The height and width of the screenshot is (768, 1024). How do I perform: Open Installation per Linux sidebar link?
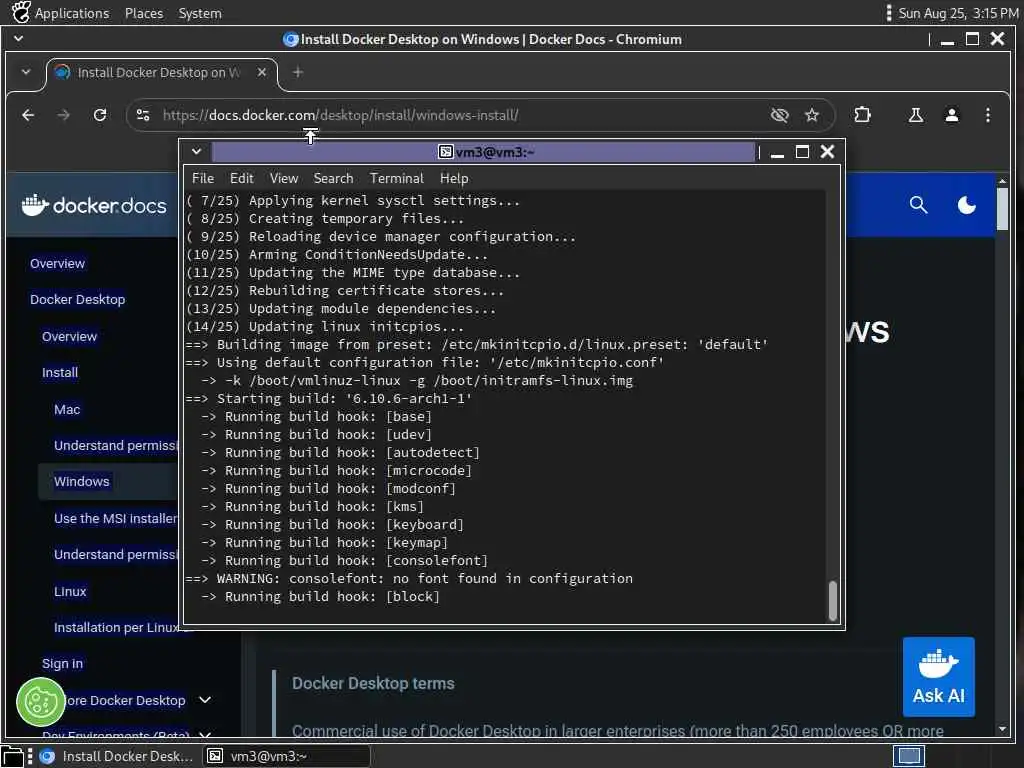click(116, 627)
